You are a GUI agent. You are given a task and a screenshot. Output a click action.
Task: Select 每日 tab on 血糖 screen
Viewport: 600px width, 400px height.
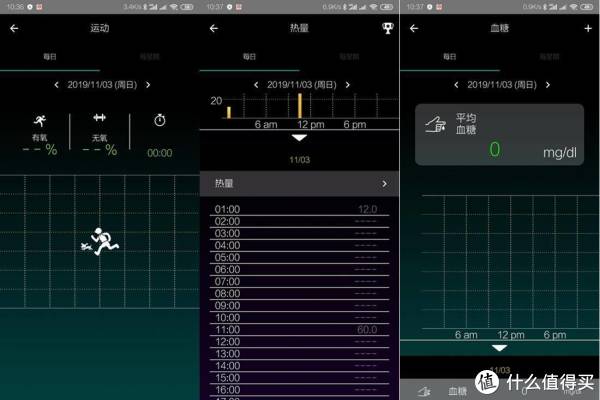[x=450, y=57]
